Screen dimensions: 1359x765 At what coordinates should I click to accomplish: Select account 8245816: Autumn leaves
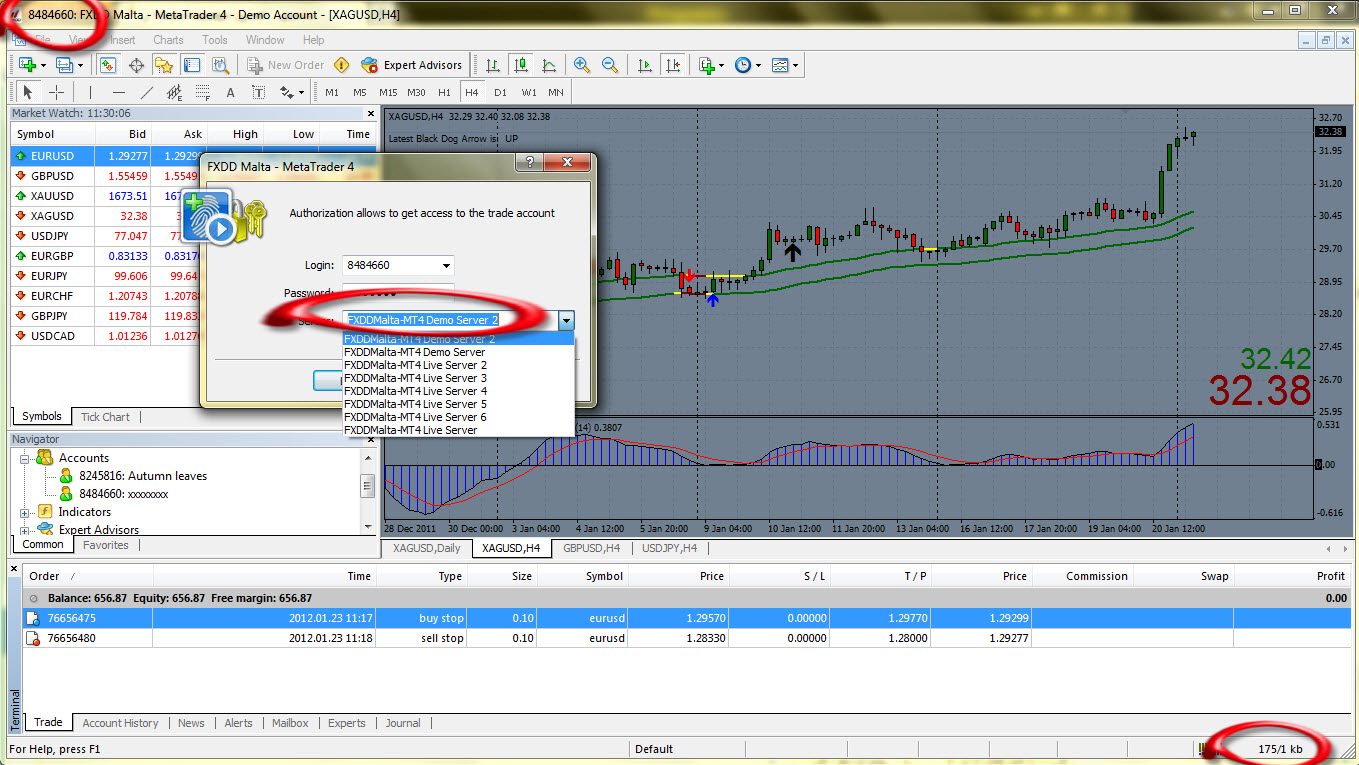tap(143, 476)
